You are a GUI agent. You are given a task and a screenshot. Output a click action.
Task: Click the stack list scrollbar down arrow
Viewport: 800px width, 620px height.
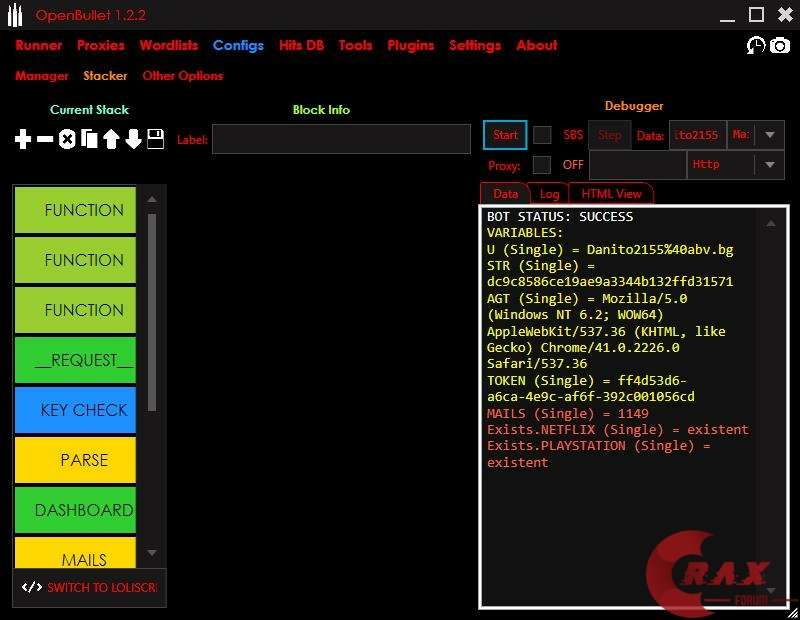coord(152,553)
